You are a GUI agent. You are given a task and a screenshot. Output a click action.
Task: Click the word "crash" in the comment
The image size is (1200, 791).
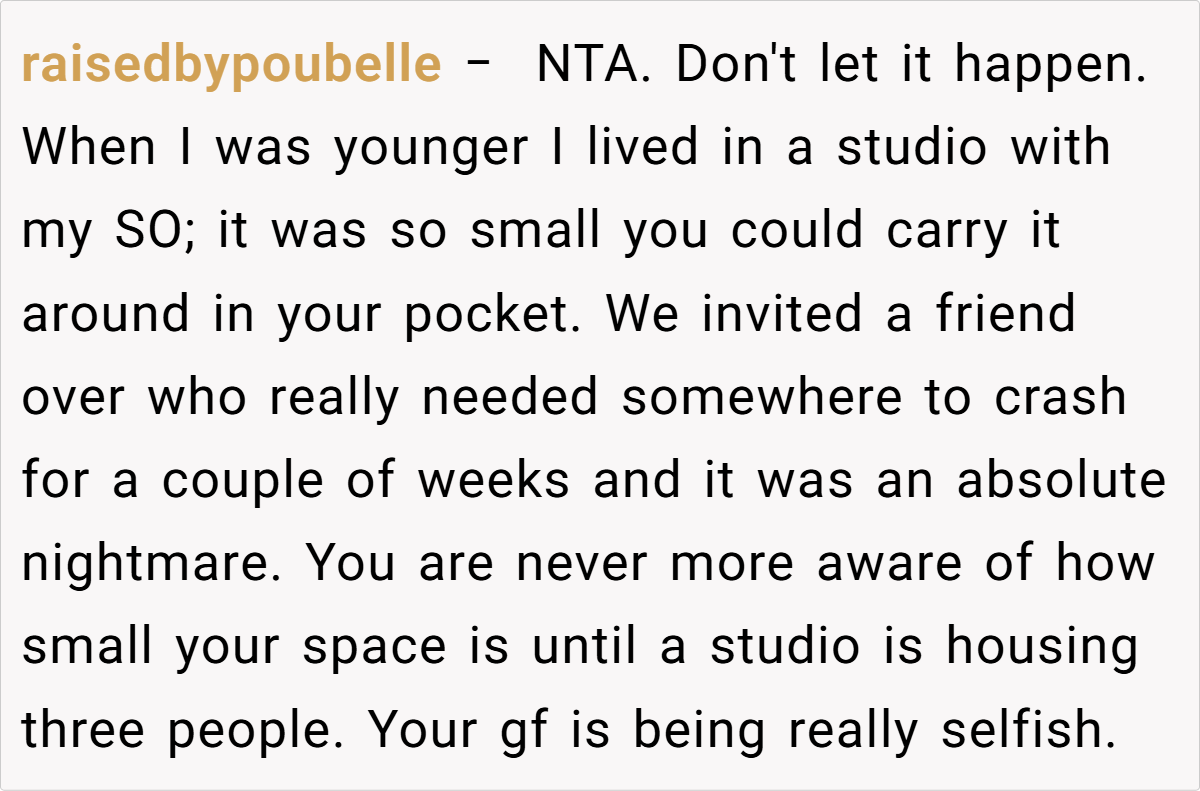point(1060,398)
